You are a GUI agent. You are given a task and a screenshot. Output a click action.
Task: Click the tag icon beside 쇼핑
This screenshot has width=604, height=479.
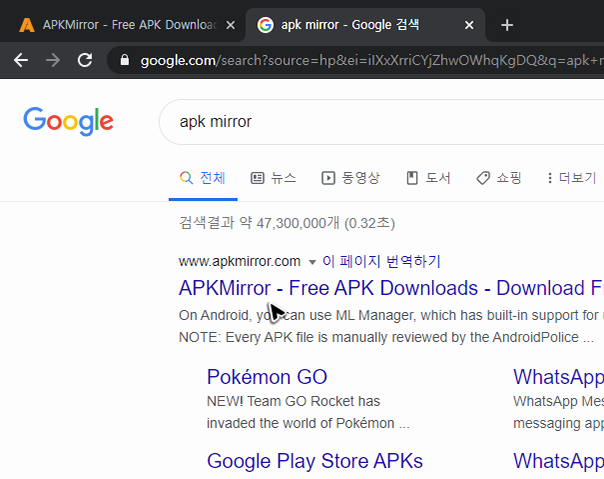483,178
